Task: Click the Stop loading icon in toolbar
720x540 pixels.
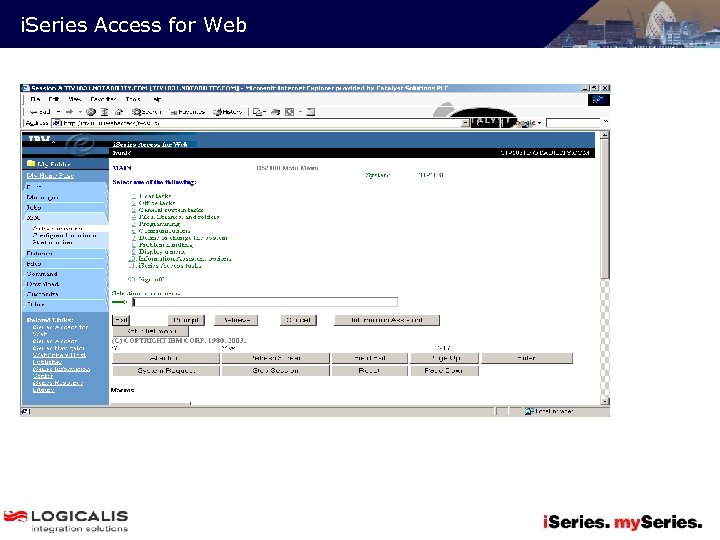Action: coord(91,112)
